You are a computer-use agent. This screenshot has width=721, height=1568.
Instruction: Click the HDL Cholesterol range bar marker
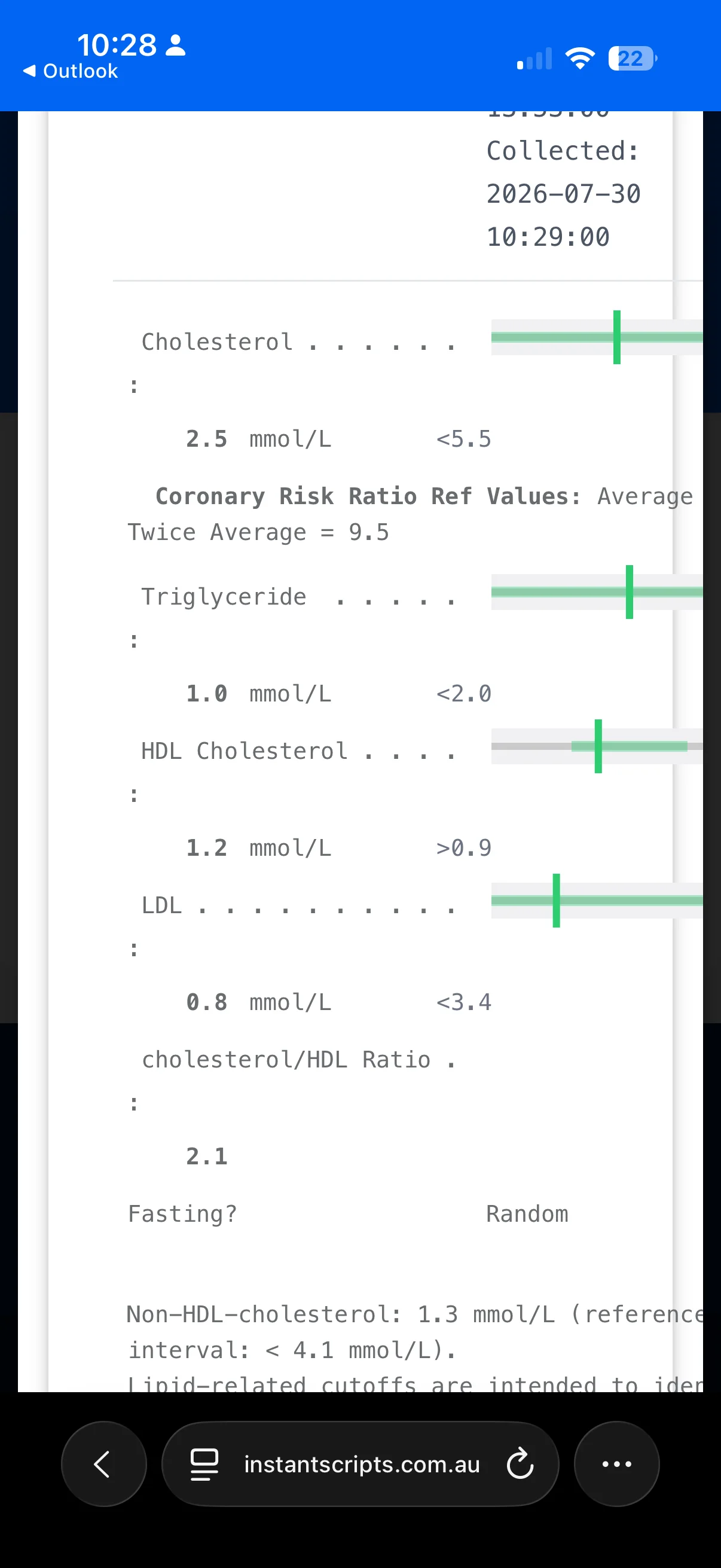pos(598,746)
